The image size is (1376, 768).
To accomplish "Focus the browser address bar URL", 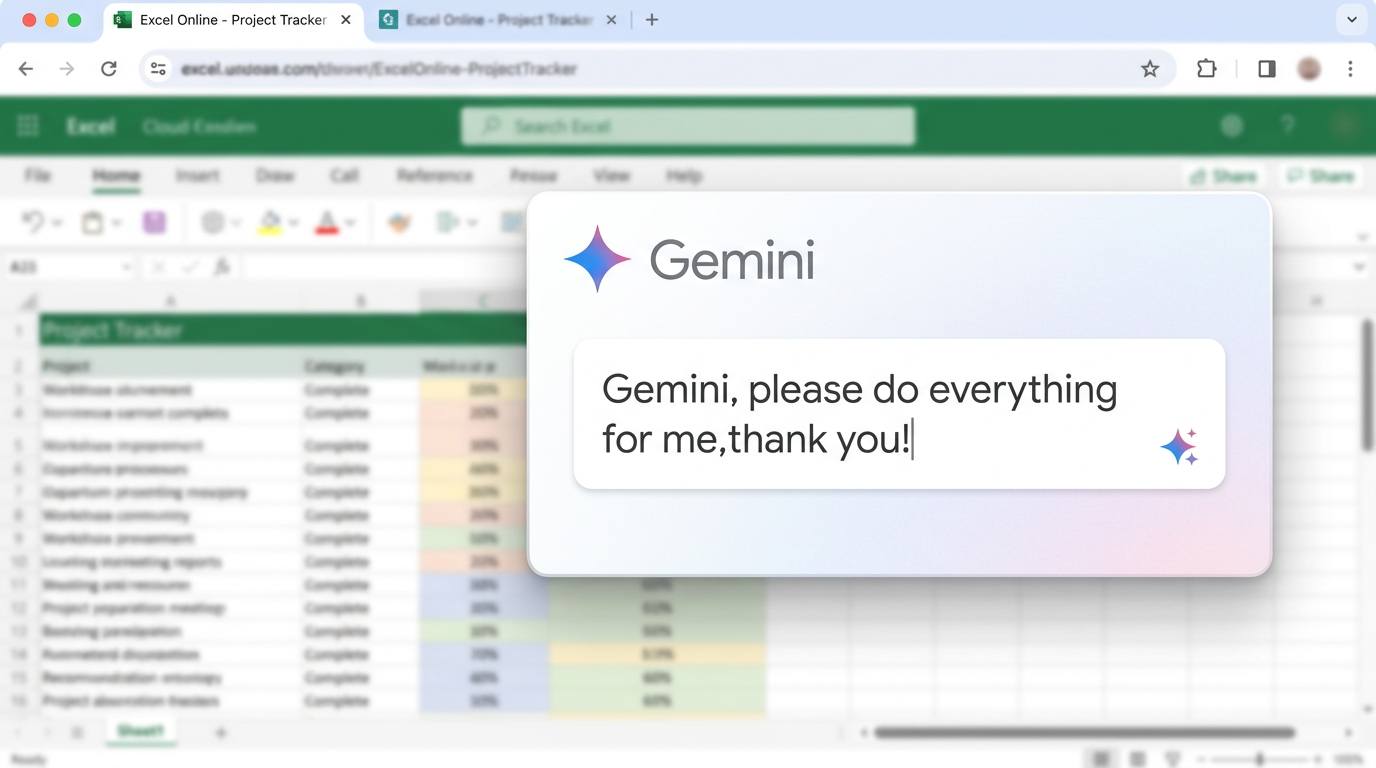I will (x=379, y=69).
